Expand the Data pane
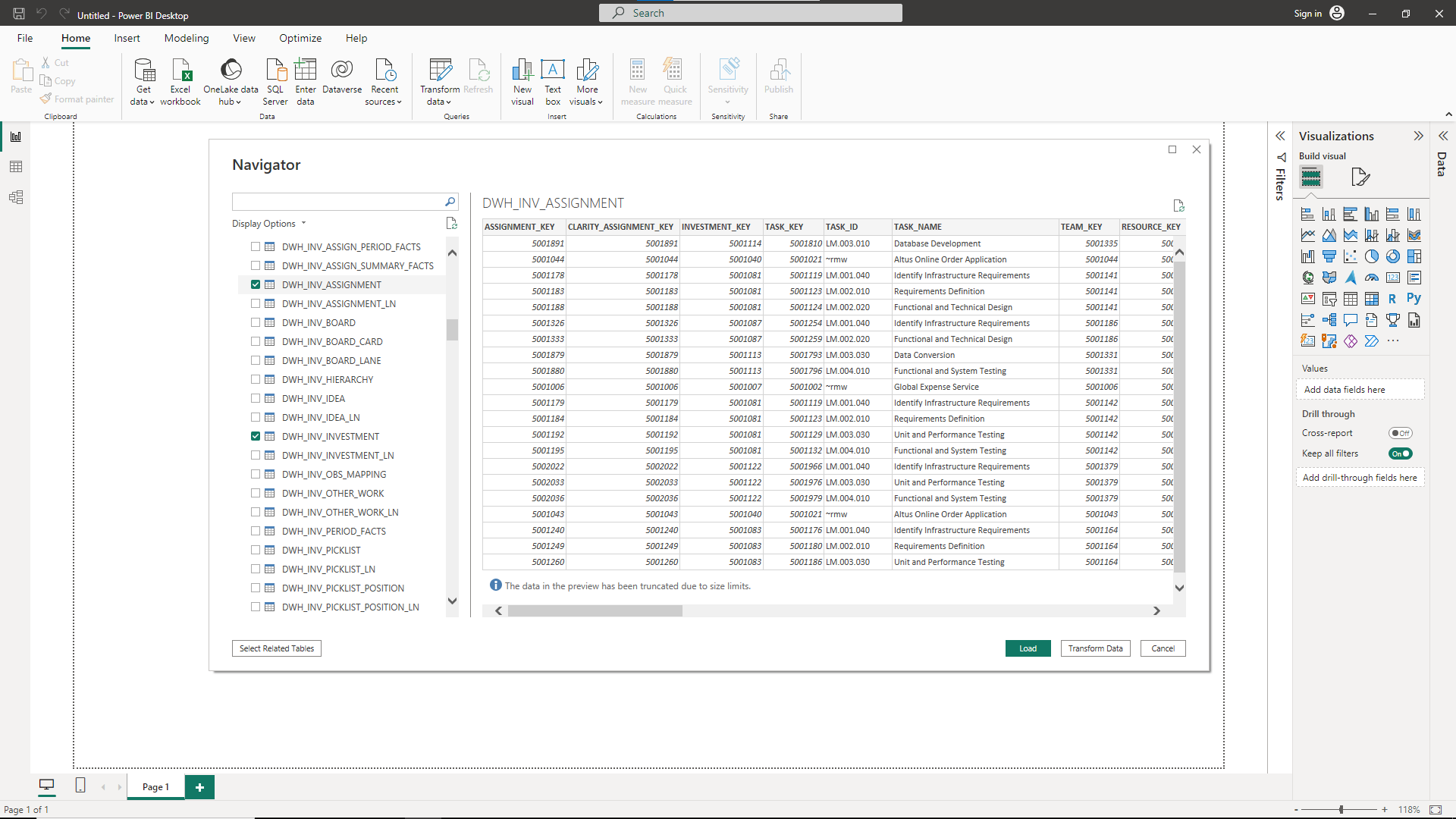 click(x=1443, y=136)
